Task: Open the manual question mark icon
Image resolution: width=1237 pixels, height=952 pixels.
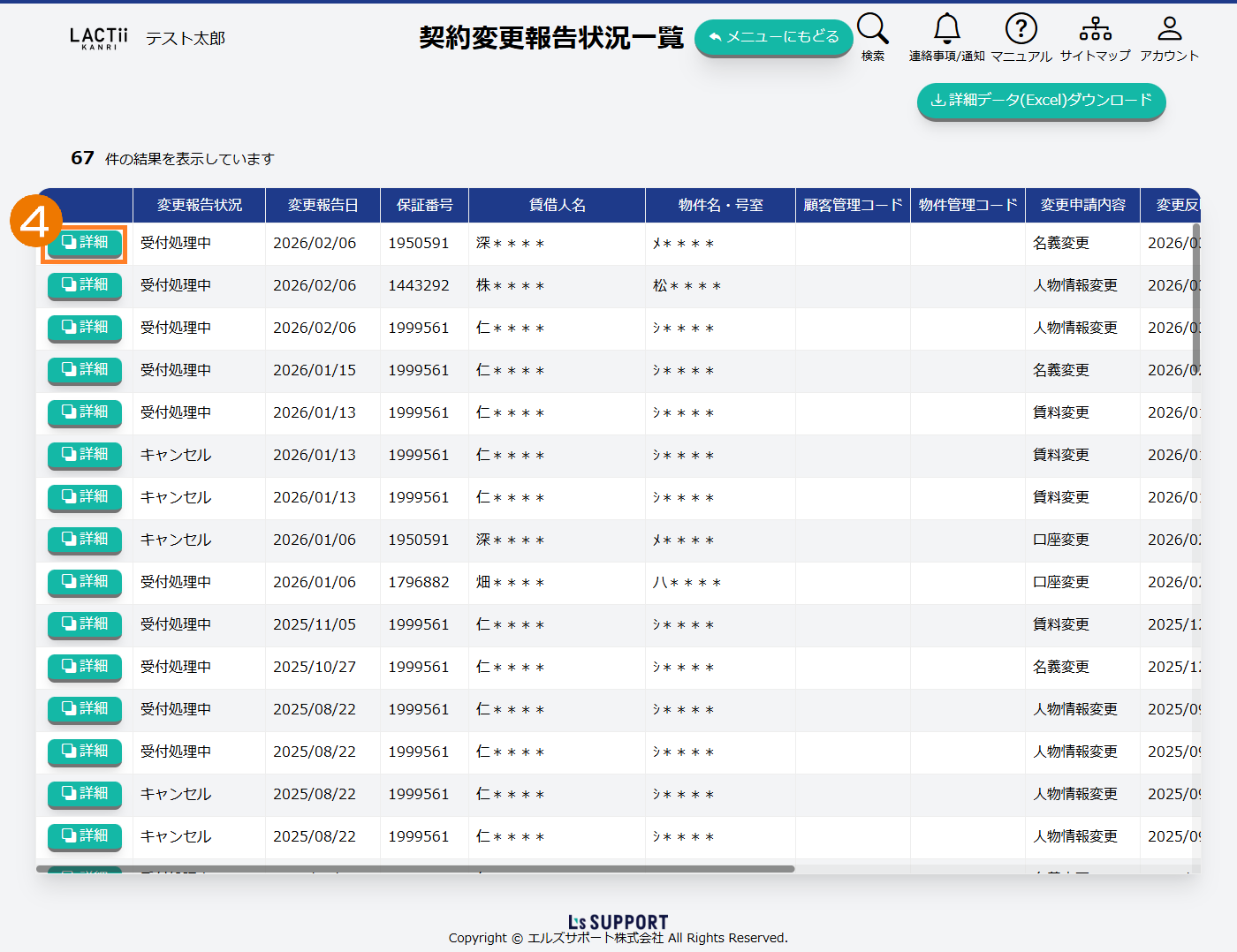Action: [x=1021, y=29]
